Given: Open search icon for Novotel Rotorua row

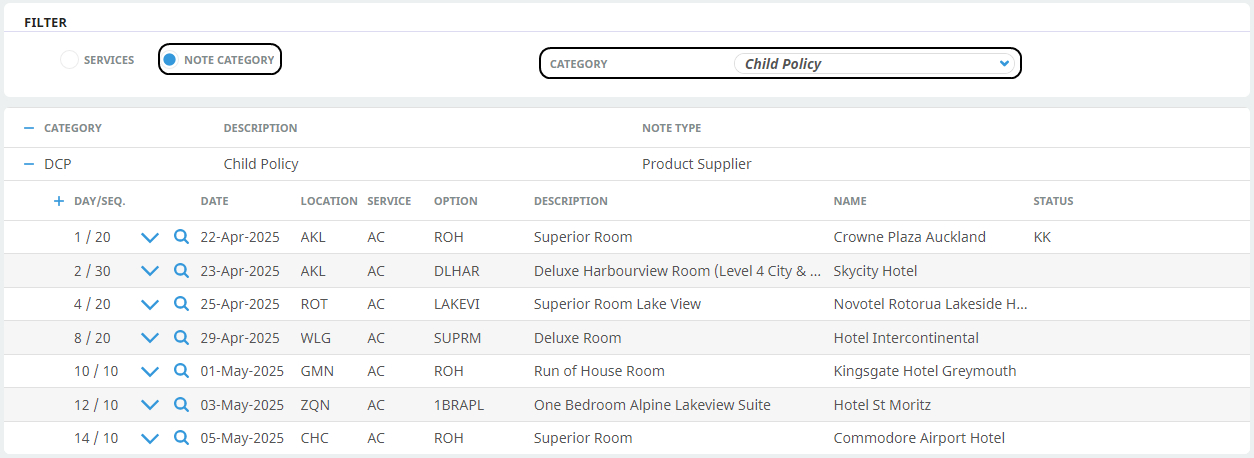Looking at the screenshot, I should [x=181, y=304].
